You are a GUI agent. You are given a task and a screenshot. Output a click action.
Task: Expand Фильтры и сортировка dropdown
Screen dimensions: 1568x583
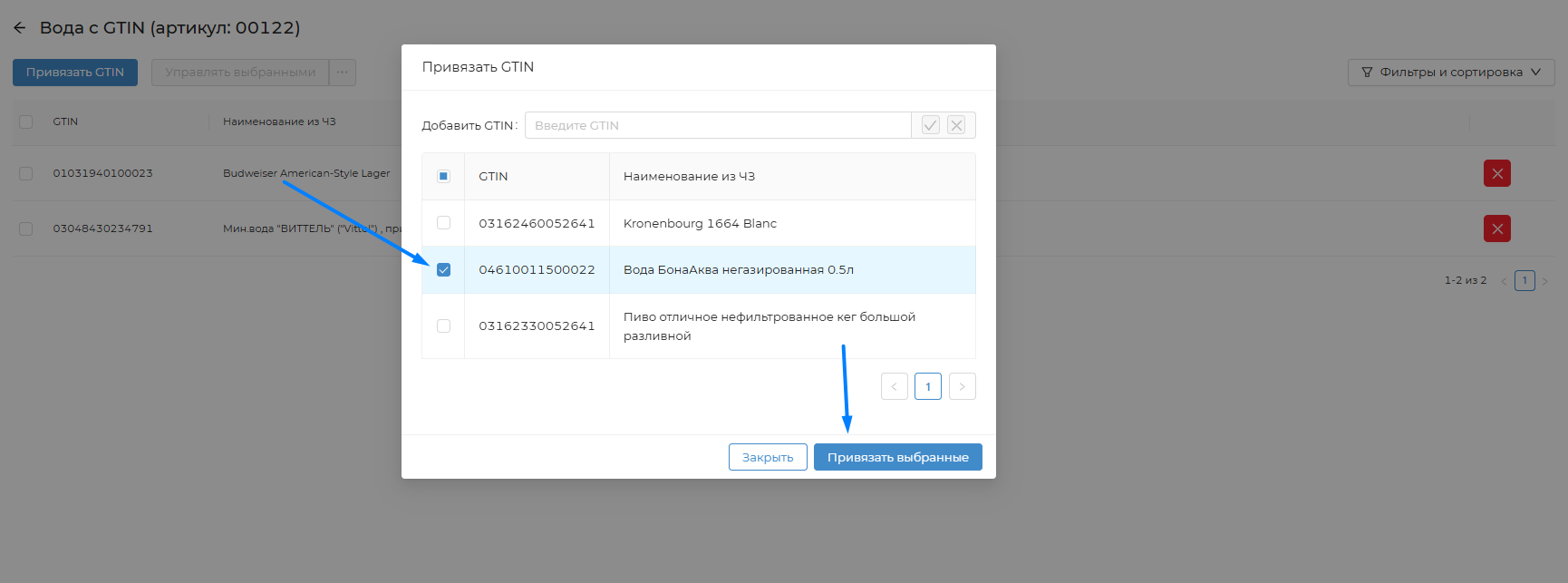1450,73
